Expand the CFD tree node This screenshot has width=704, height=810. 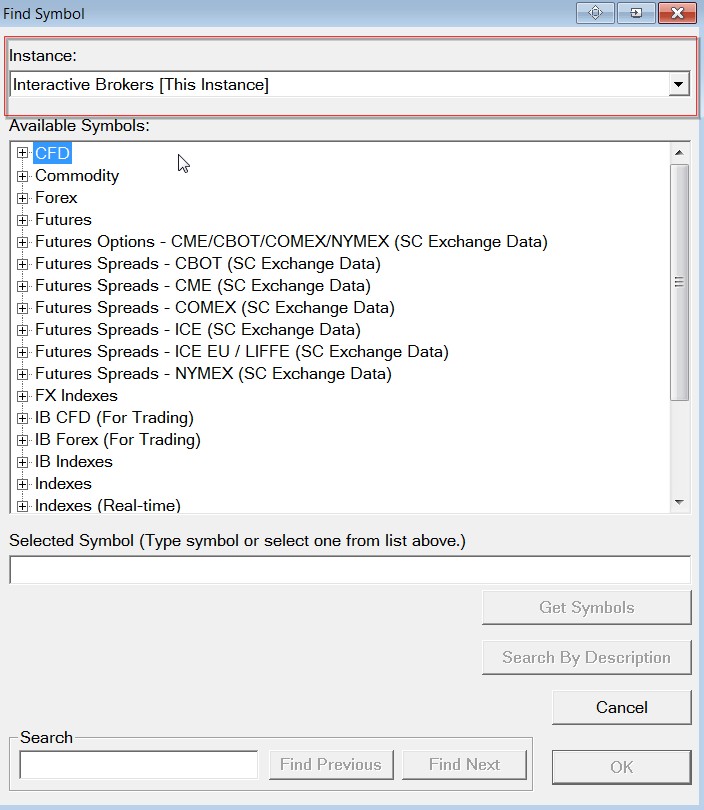click(22, 153)
